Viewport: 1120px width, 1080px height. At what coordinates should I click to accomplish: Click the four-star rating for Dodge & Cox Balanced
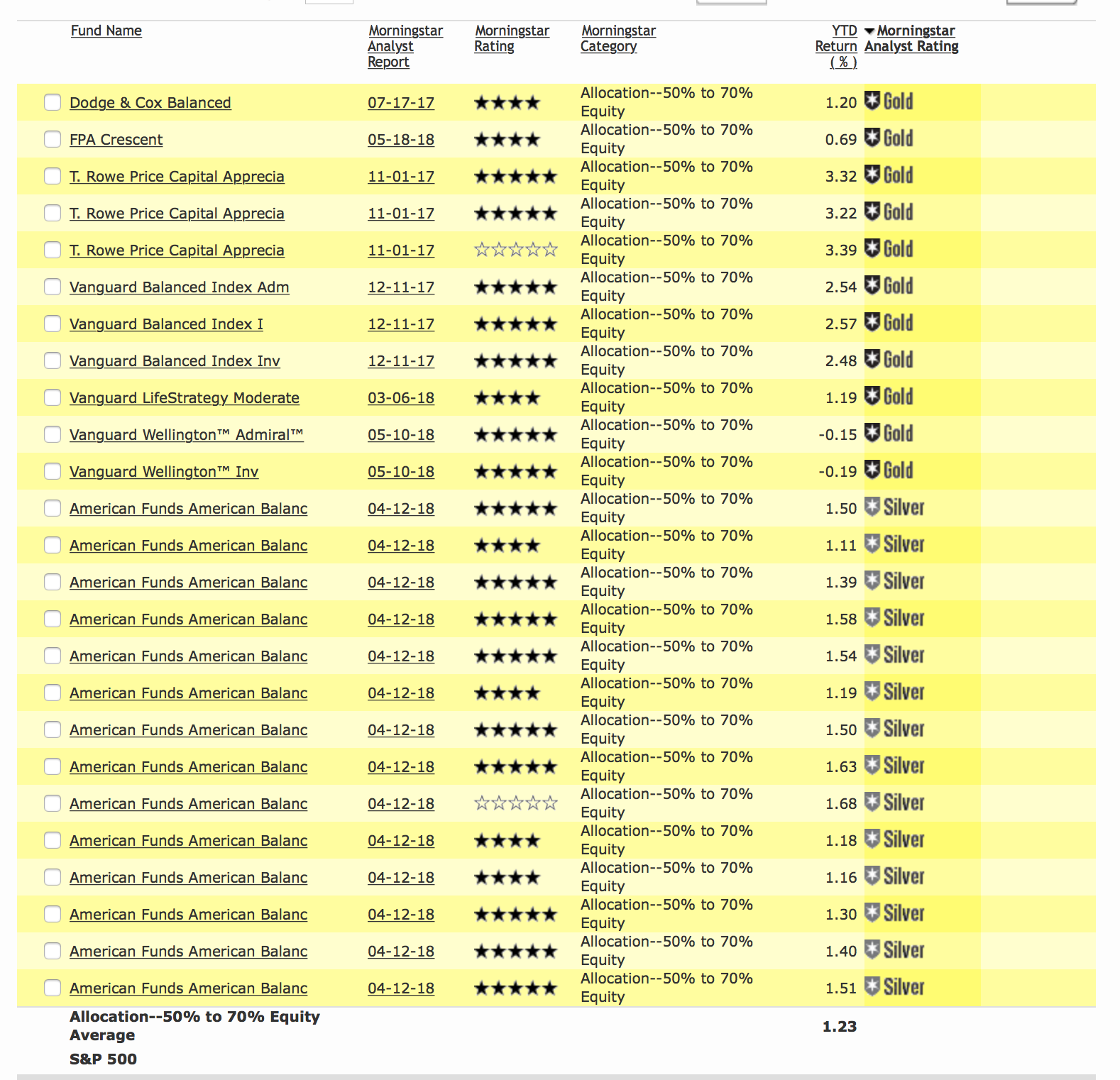507,103
